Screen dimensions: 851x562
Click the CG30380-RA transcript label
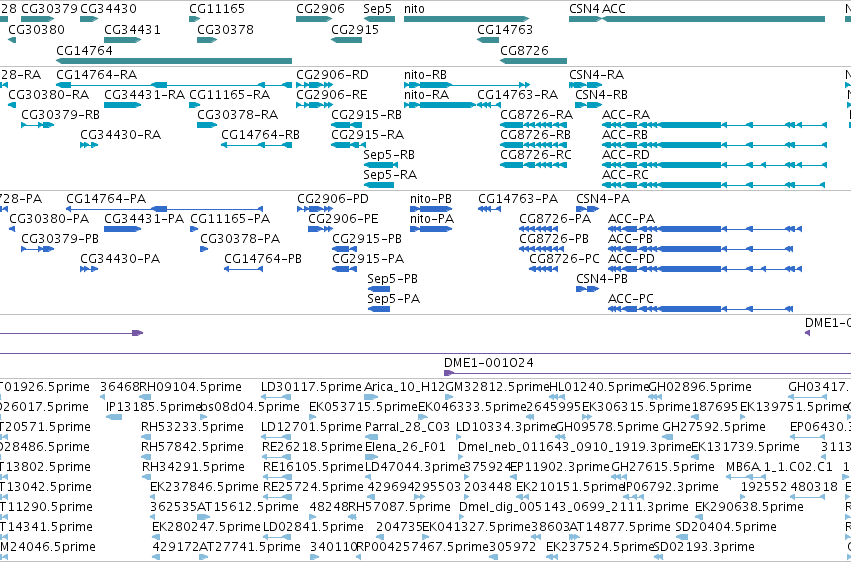(48, 94)
